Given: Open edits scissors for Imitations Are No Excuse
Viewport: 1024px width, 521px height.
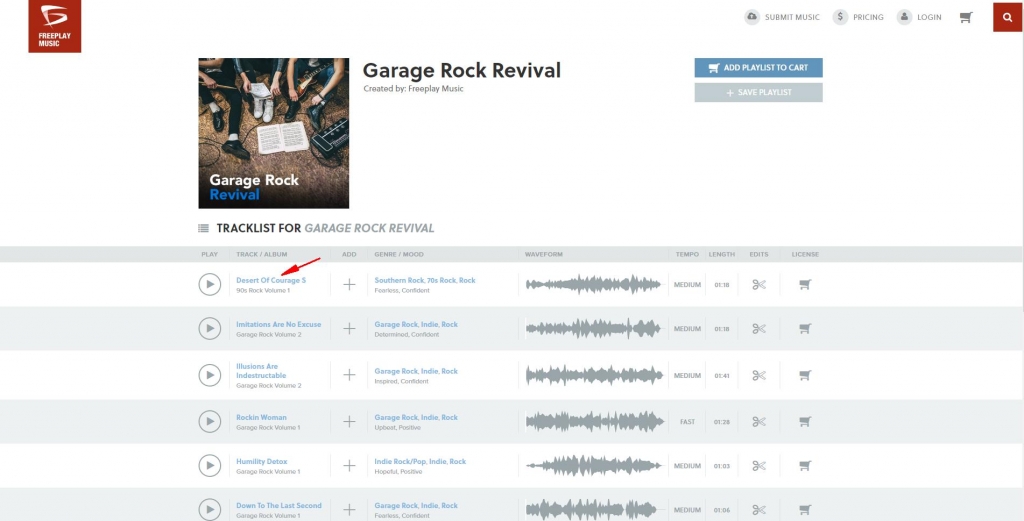Looking at the screenshot, I should pos(759,329).
